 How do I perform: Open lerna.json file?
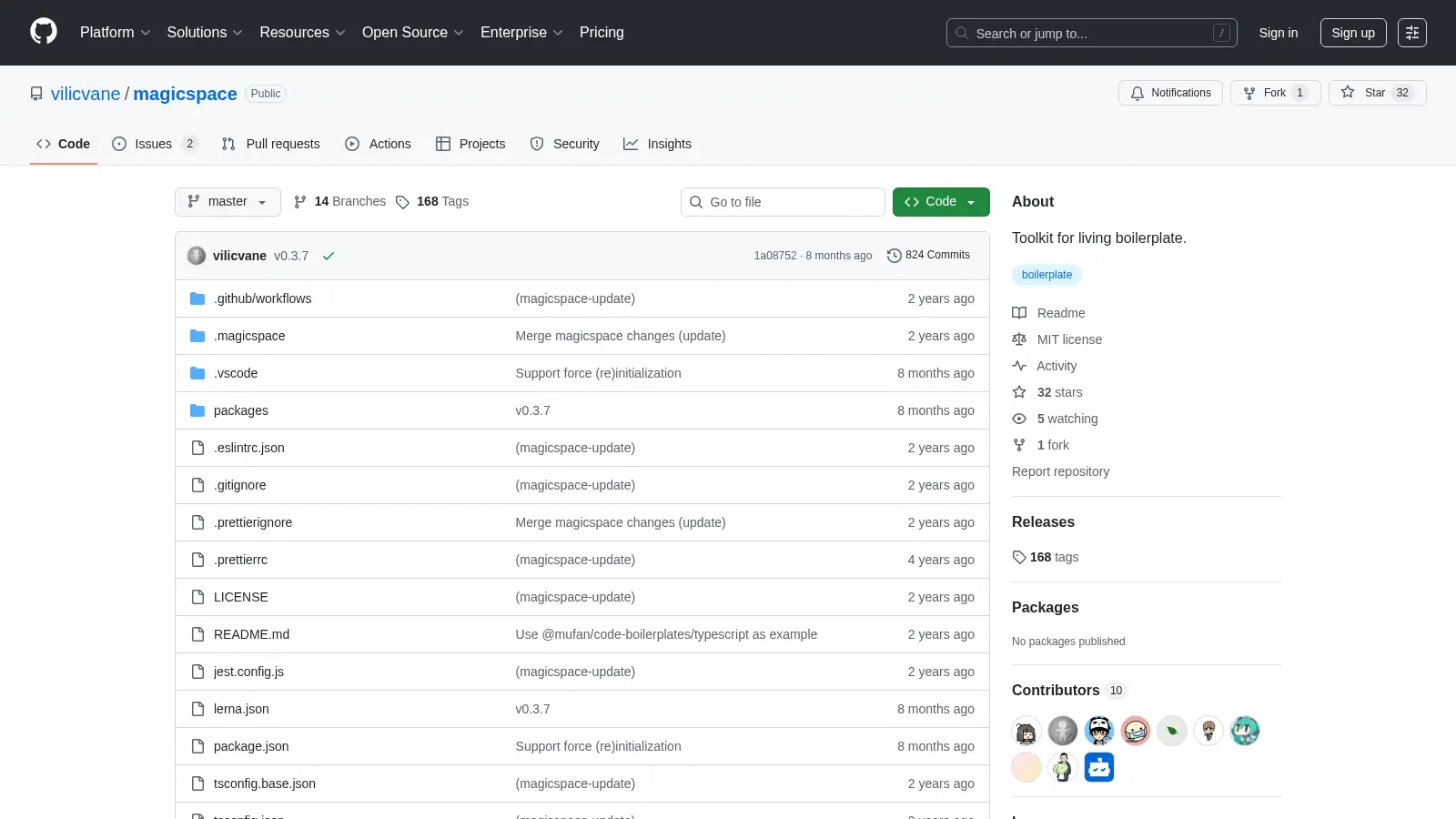click(x=241, y=709)
